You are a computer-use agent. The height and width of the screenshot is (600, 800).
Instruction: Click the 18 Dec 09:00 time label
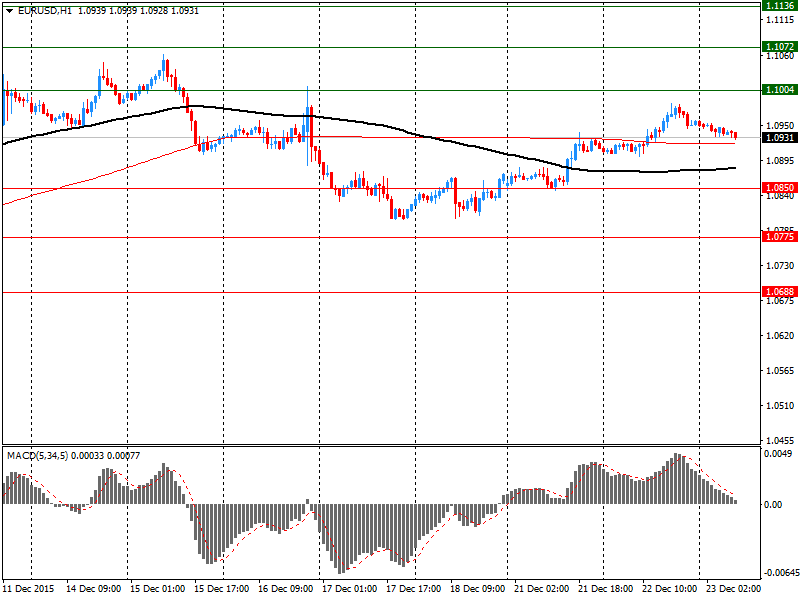(478, 589)
